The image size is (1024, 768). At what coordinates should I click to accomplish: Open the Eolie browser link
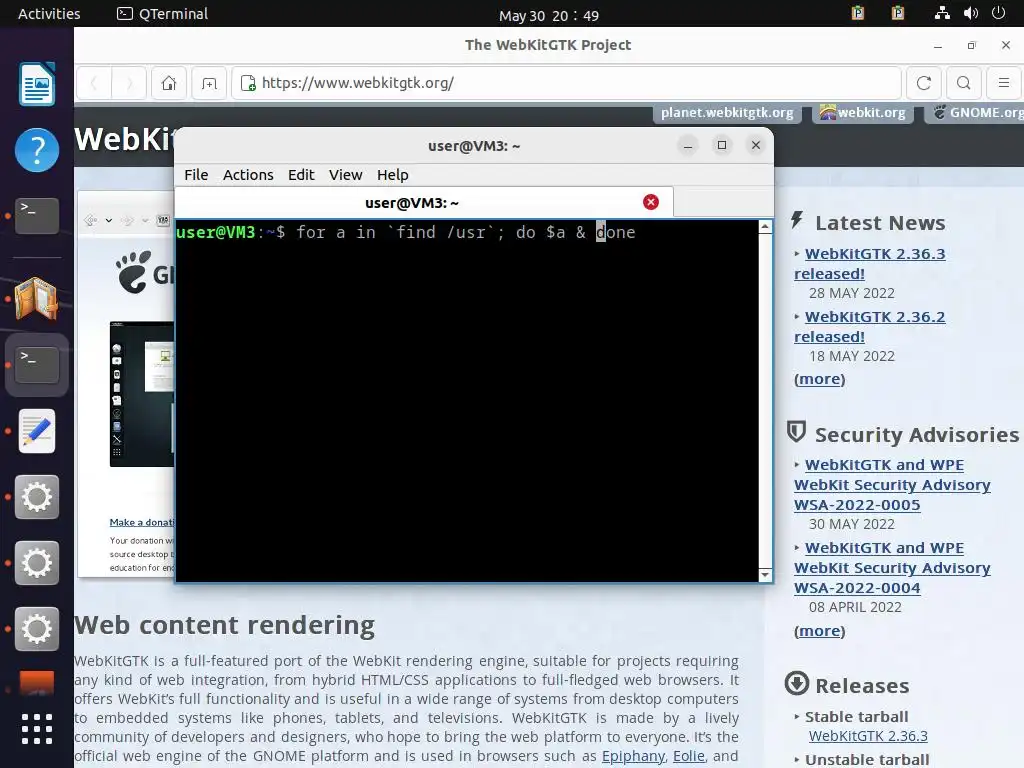pos(689,756)
